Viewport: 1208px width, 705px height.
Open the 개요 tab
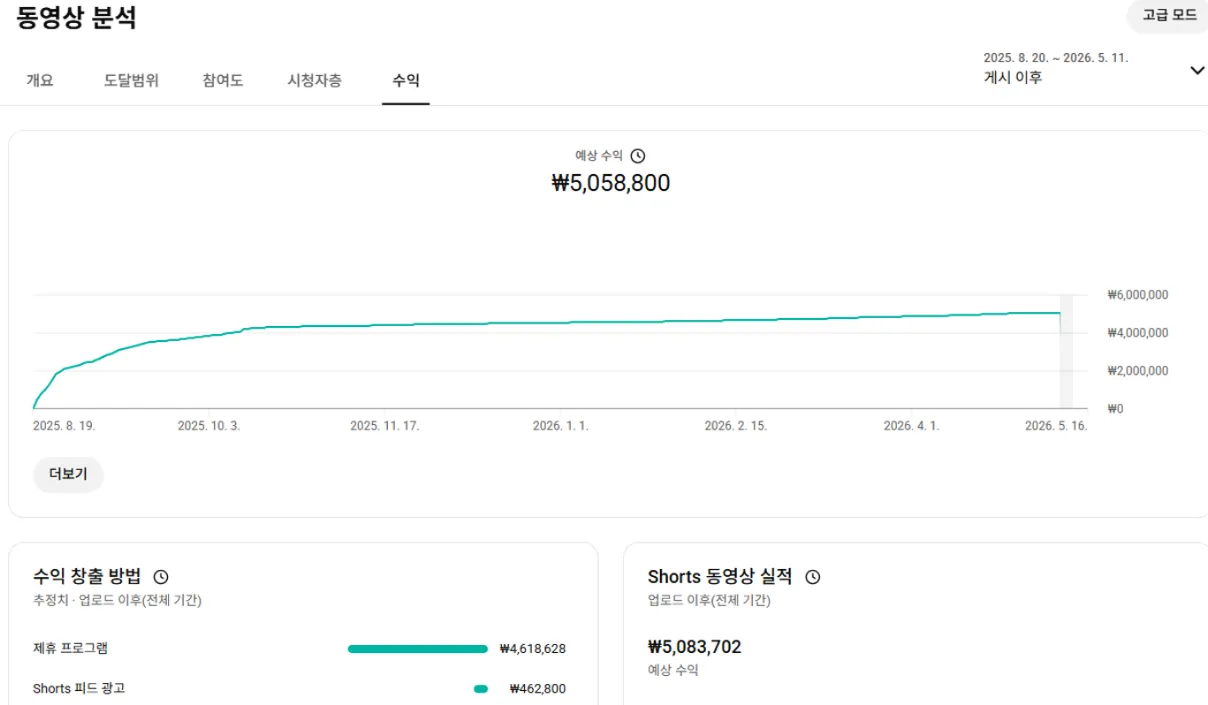point(40,81)
